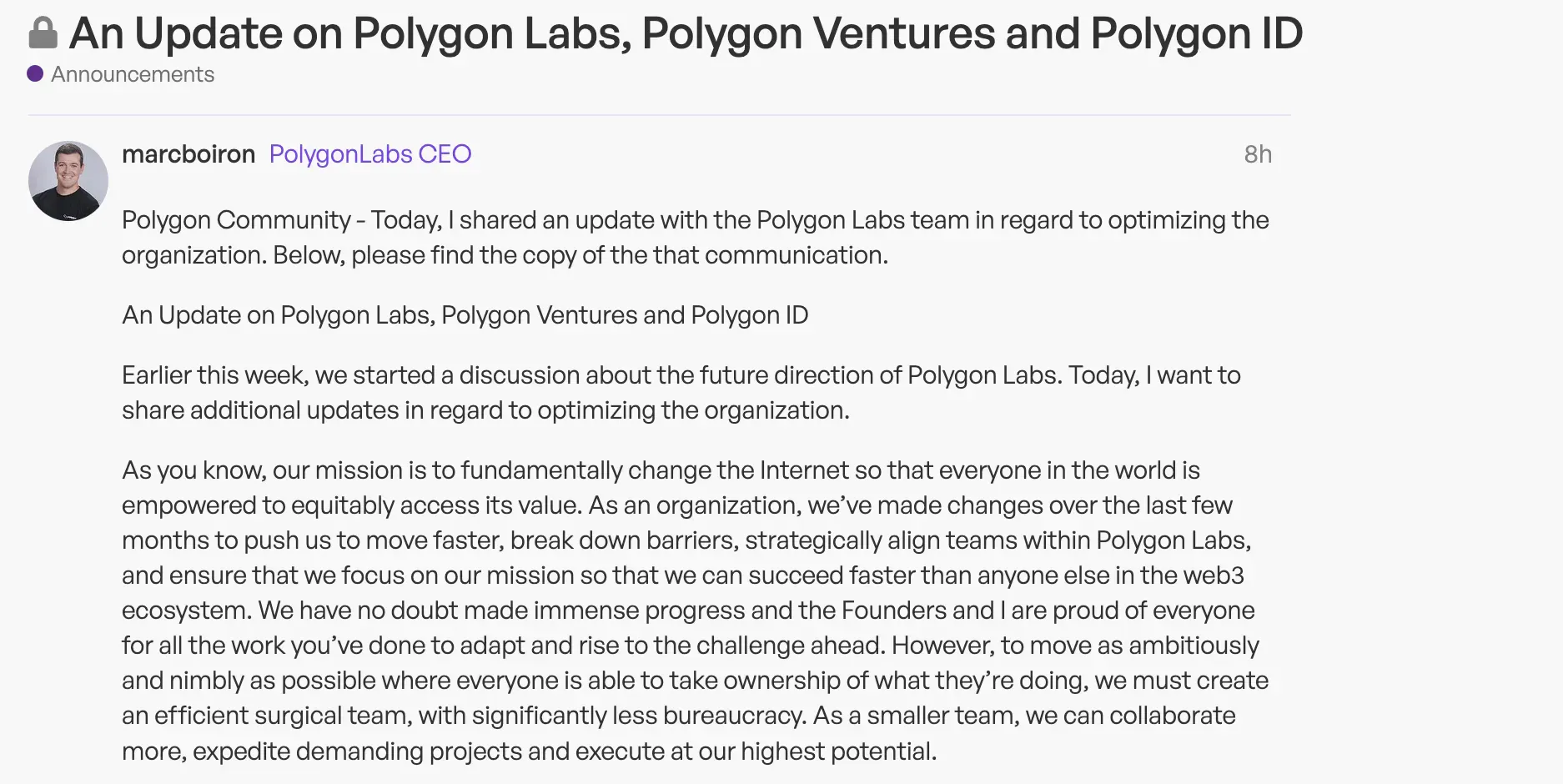This screenshot has height=784, width=1563.
Task: Click the paragraph starting As you know
Action: (696, 611)
